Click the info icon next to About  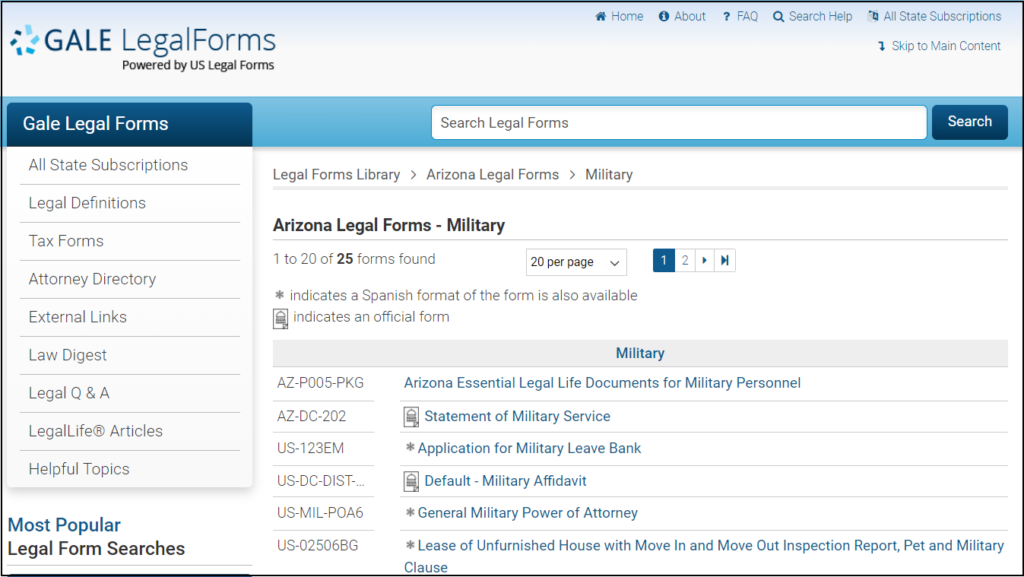coord(662,16)
